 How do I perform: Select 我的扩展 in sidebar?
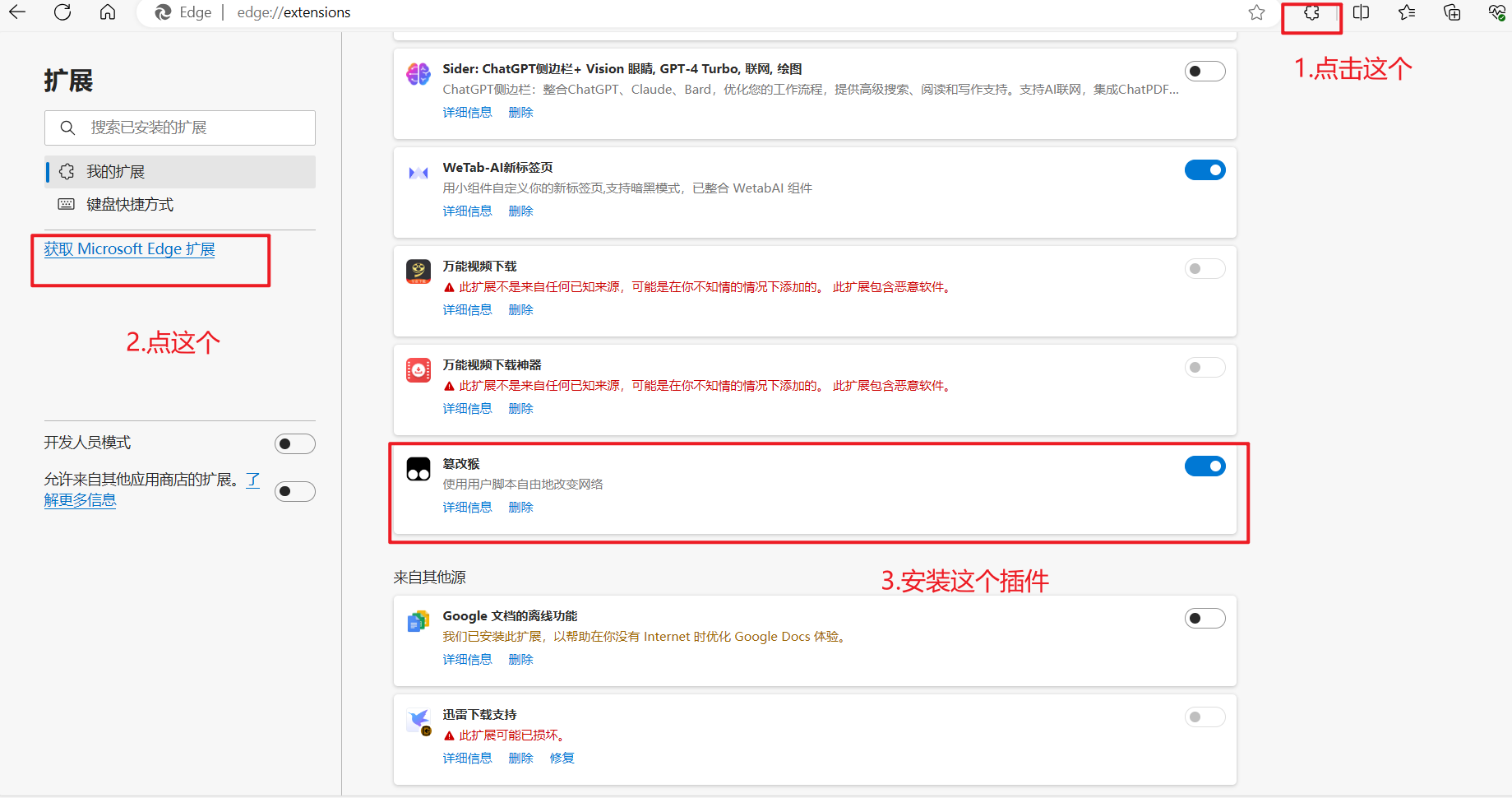tap(180, 172)
